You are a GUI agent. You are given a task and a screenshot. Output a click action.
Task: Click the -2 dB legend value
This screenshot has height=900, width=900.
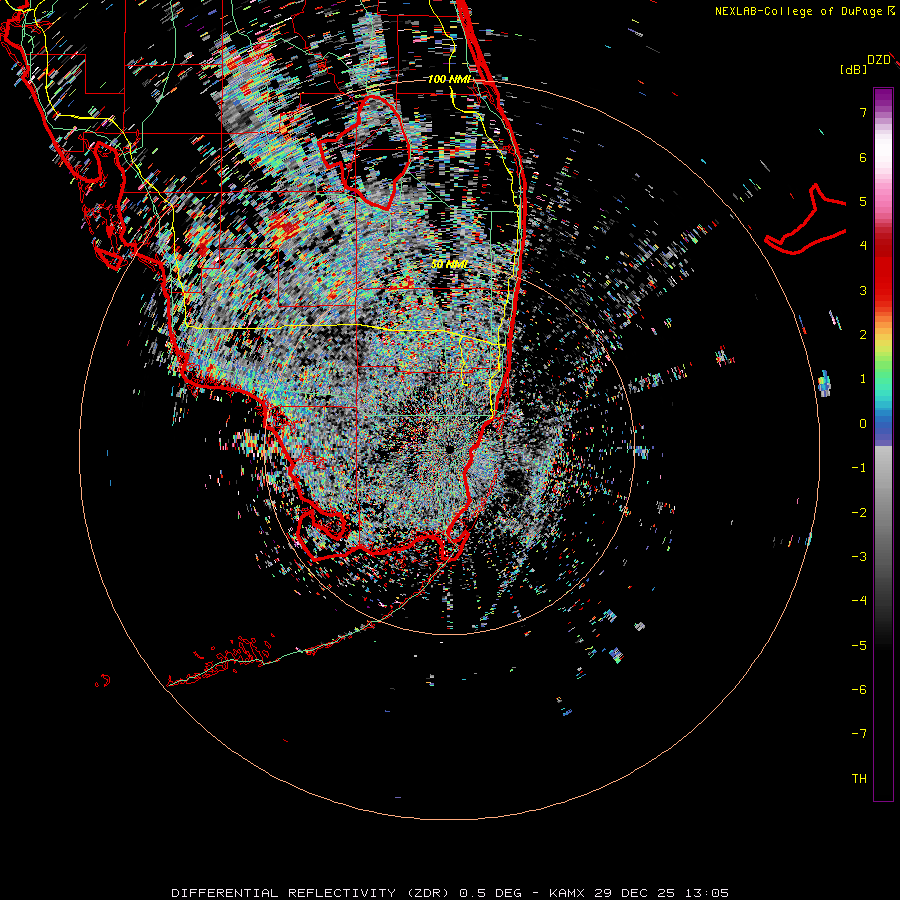(x=859, y=513)
